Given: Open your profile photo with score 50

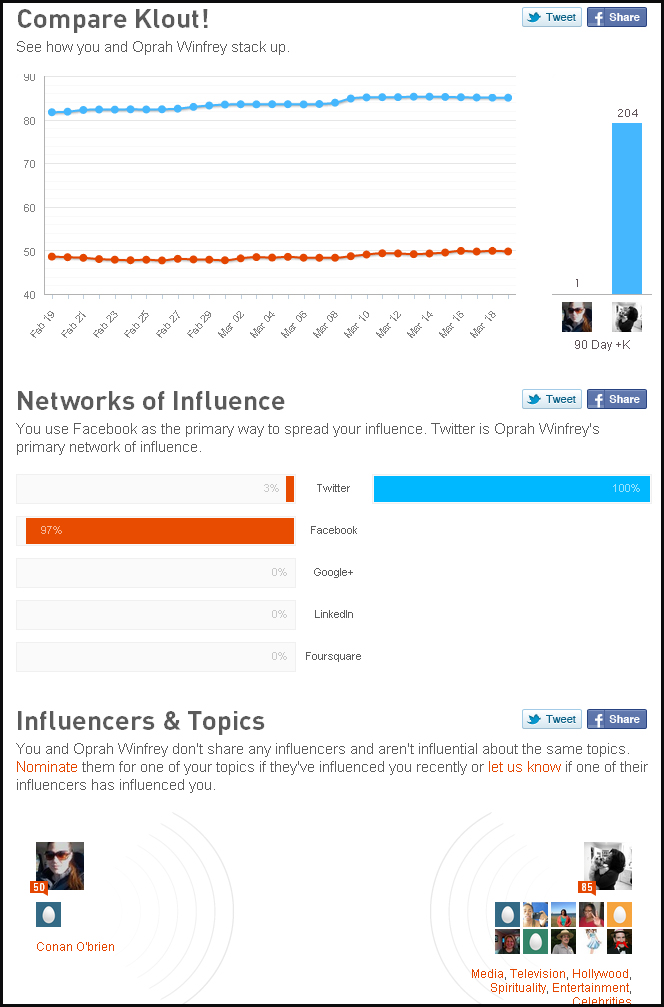Looking at the screenshot, I should [60, 866].
